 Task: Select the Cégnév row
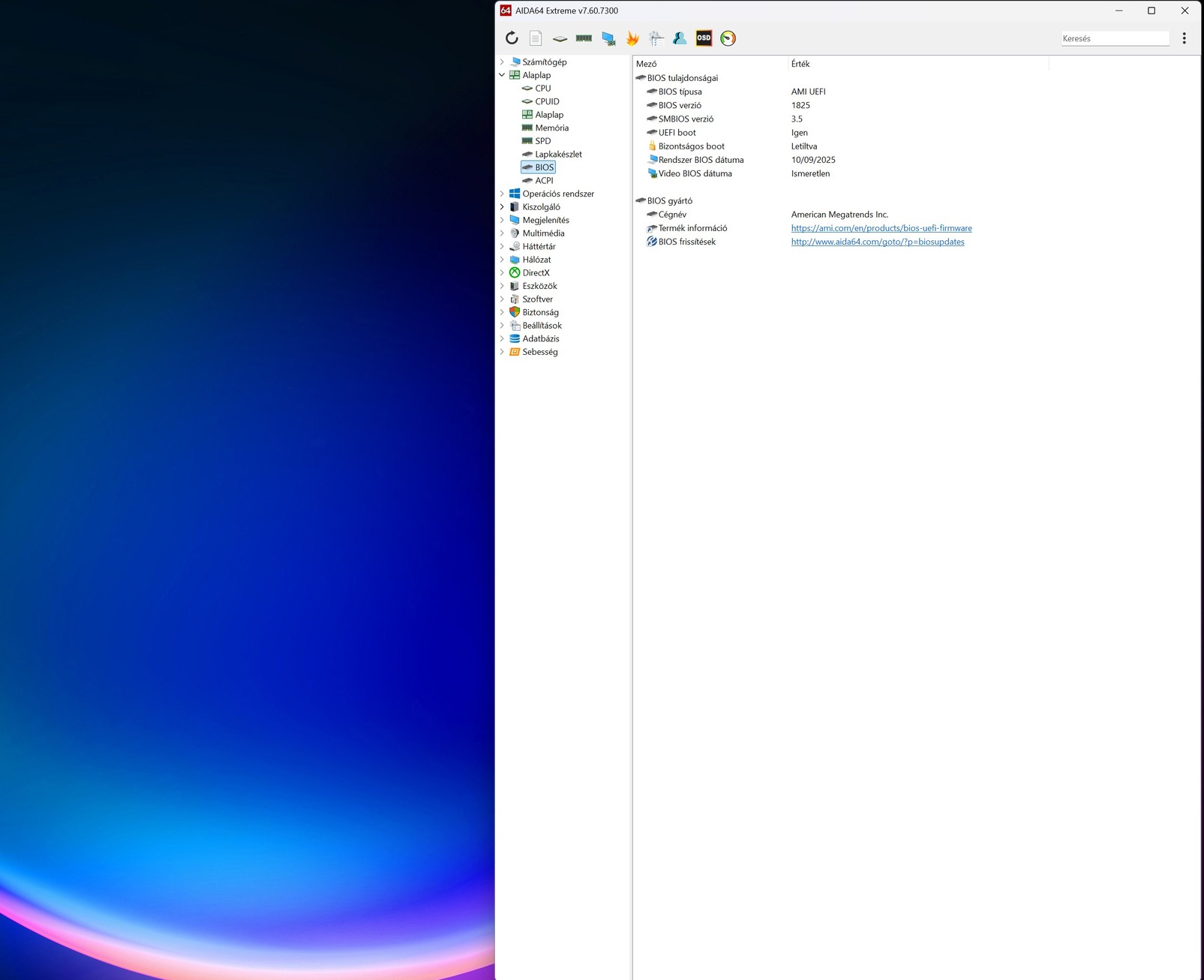(x=916, y=215)
